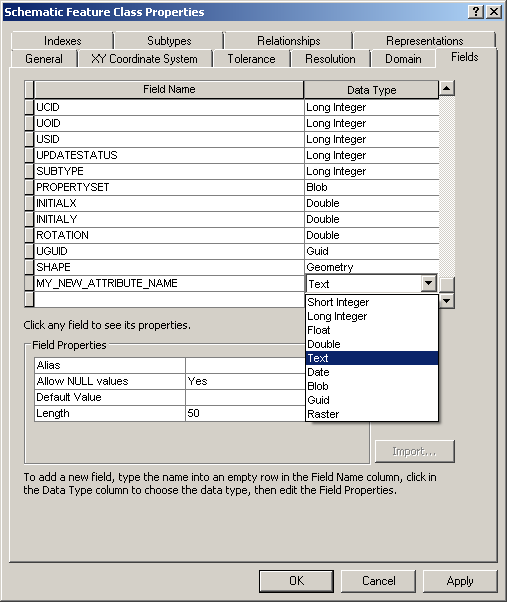Click the Cancel button
507x602 pixels.
point(378,581)
